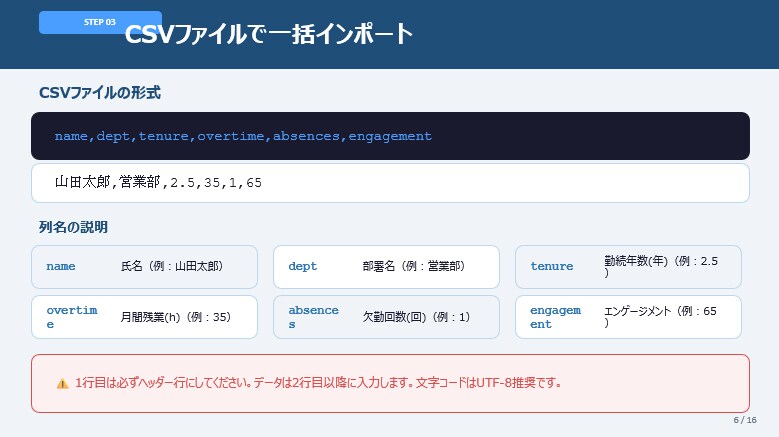Click the warning triangle icon
Viewport: 779px width, 437px height.
coord(63,383)
